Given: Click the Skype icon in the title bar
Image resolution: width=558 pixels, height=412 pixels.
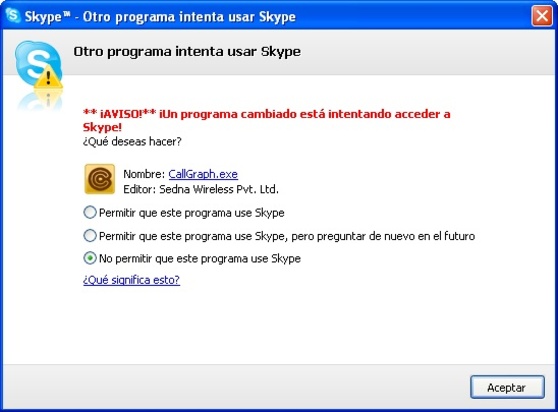Looking at the screenshot, I should (13, 16).
